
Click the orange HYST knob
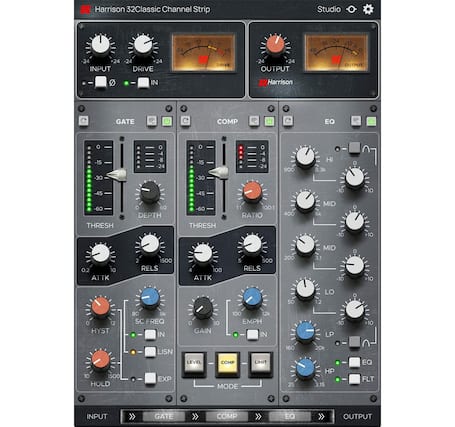pos(100,308)
